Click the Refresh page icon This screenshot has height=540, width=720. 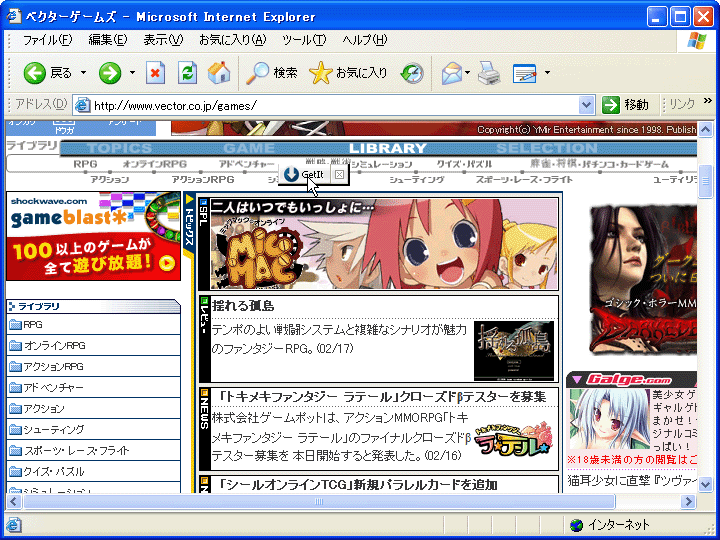187,73
